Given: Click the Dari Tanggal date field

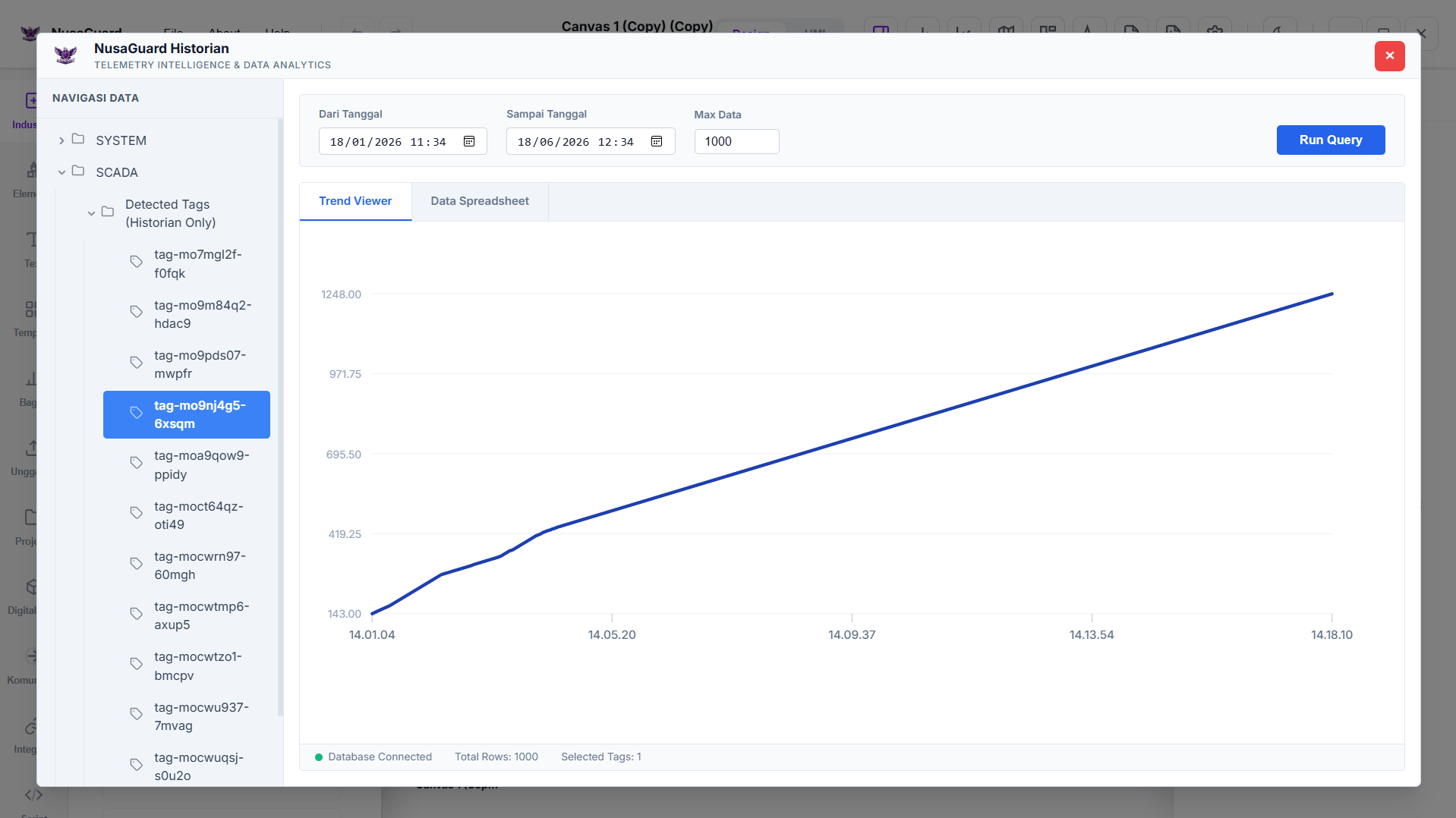Looking at the screenshot, I should 402,142.
